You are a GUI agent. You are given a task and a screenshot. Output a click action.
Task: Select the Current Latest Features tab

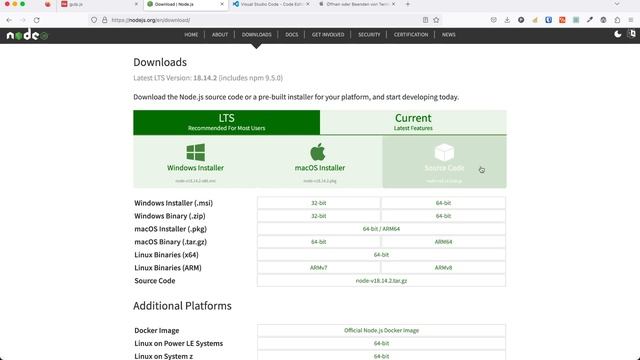pos(413,122)
